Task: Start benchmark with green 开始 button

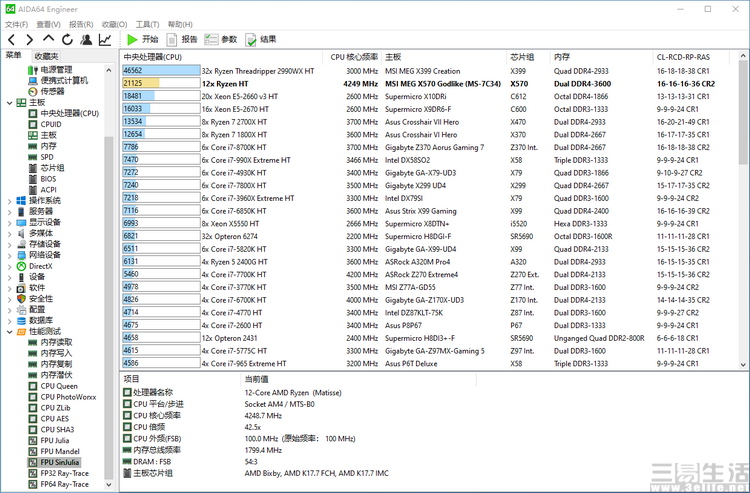Action: point(143,40)
